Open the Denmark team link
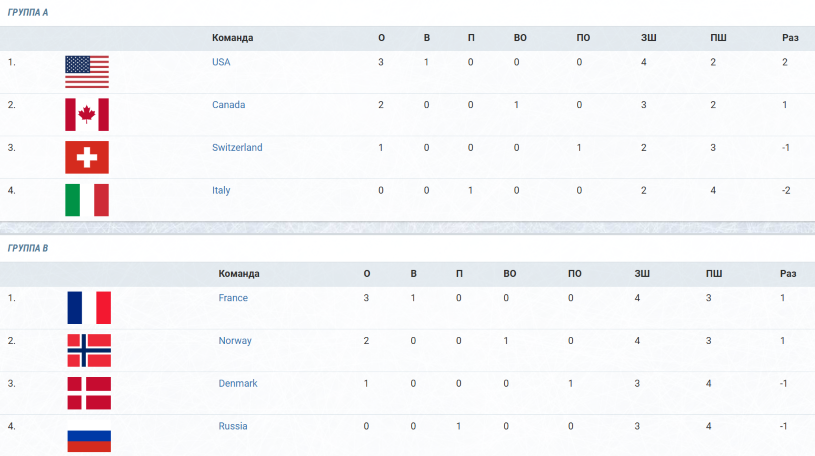Screen dimensions: 815x456 238,383
